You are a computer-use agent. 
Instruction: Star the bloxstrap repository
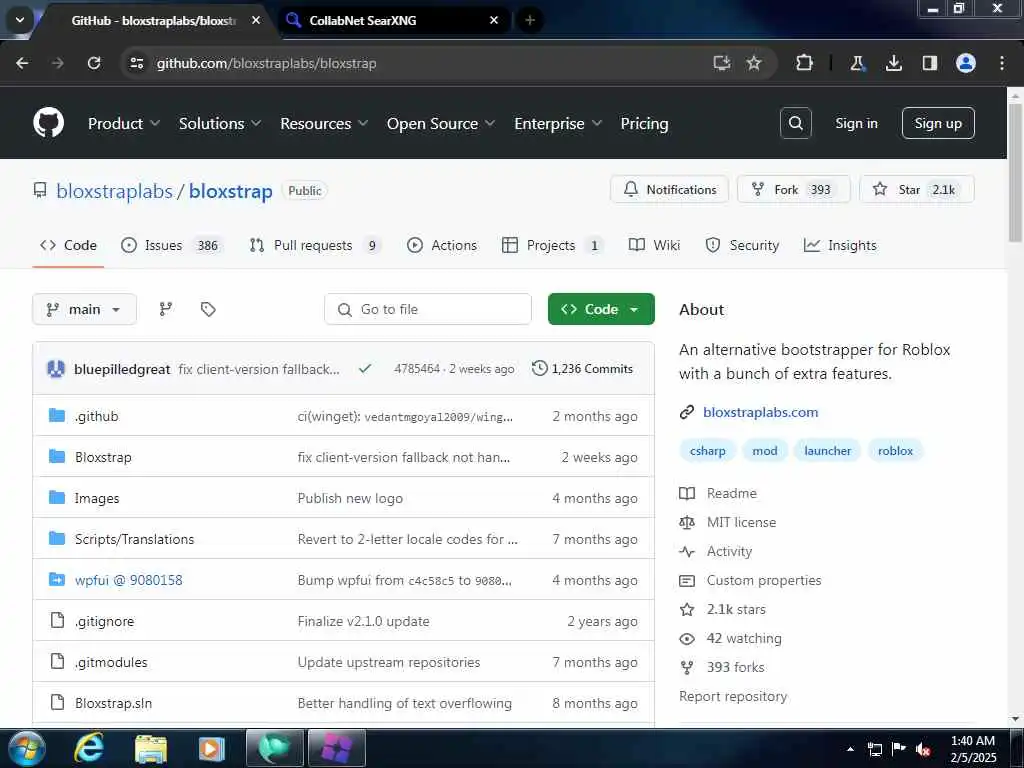coord(917,189)
